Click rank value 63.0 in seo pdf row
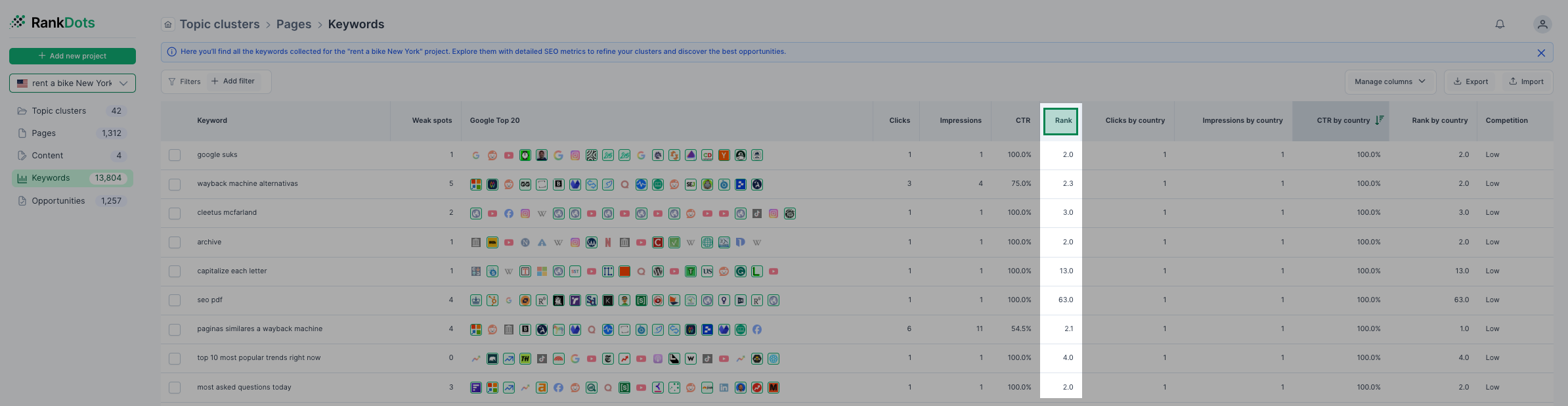 1066,300
